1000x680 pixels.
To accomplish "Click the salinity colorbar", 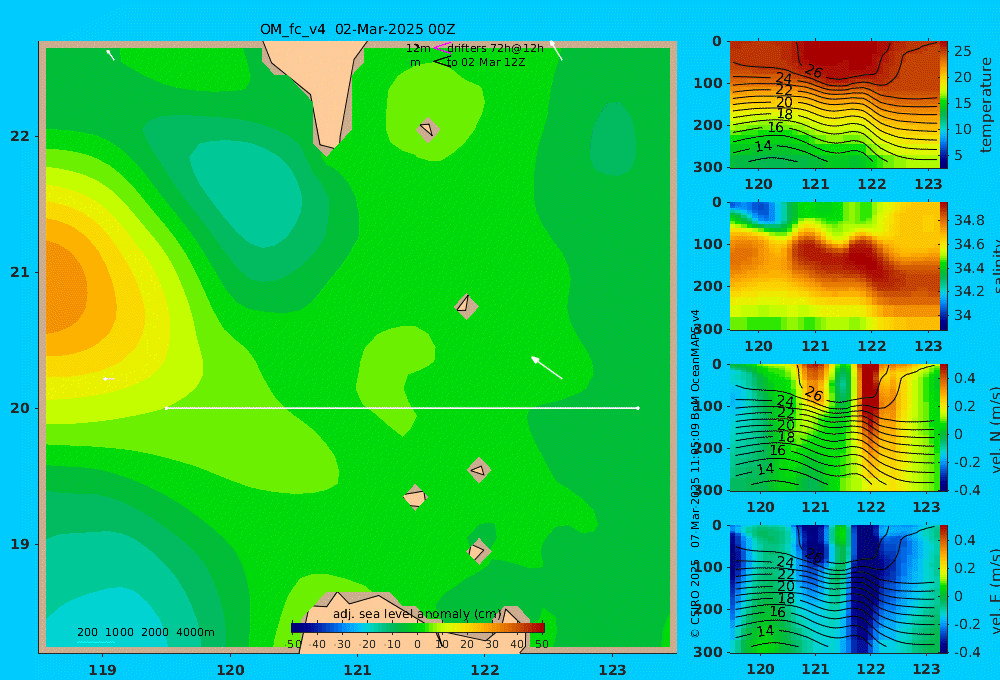I will (x=944, y=266).
